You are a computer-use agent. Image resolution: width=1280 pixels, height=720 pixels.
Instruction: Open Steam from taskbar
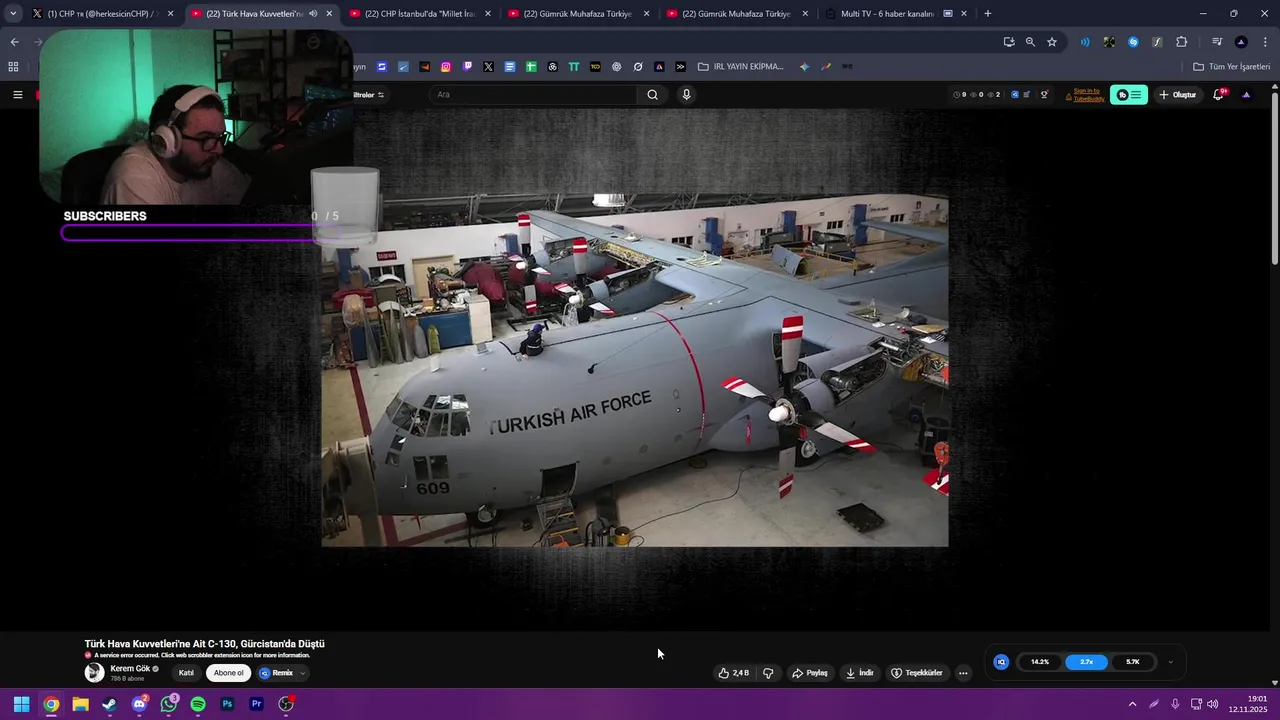109,704
